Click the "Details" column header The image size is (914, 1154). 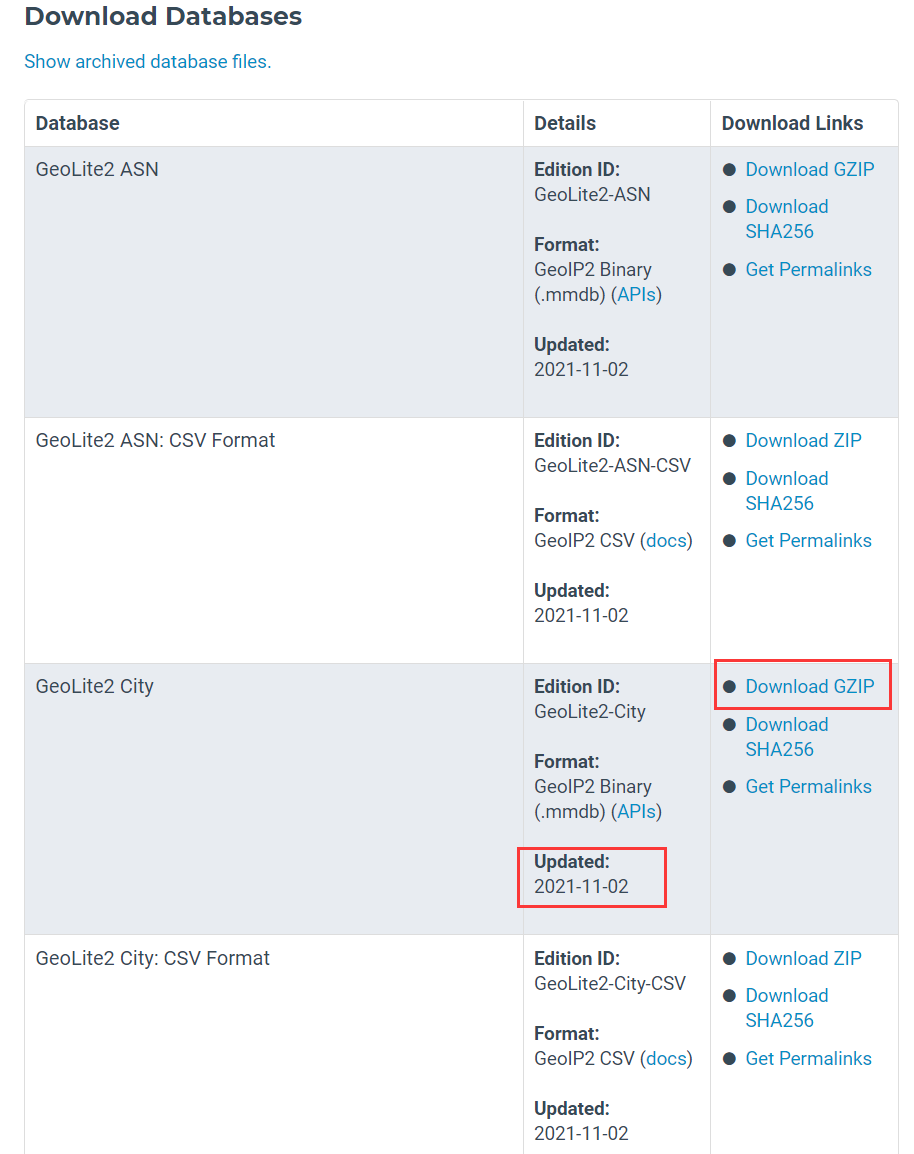point(565,123)
